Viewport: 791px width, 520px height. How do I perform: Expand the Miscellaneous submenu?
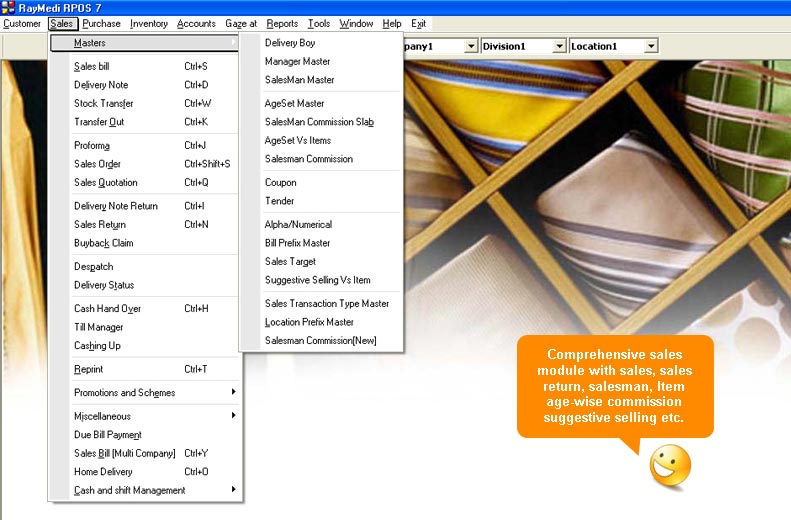145,416
